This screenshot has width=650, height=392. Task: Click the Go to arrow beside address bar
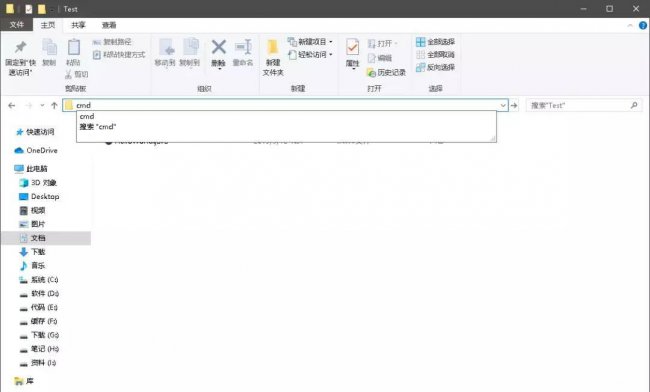pyautogui.click(x=514, y=106)
